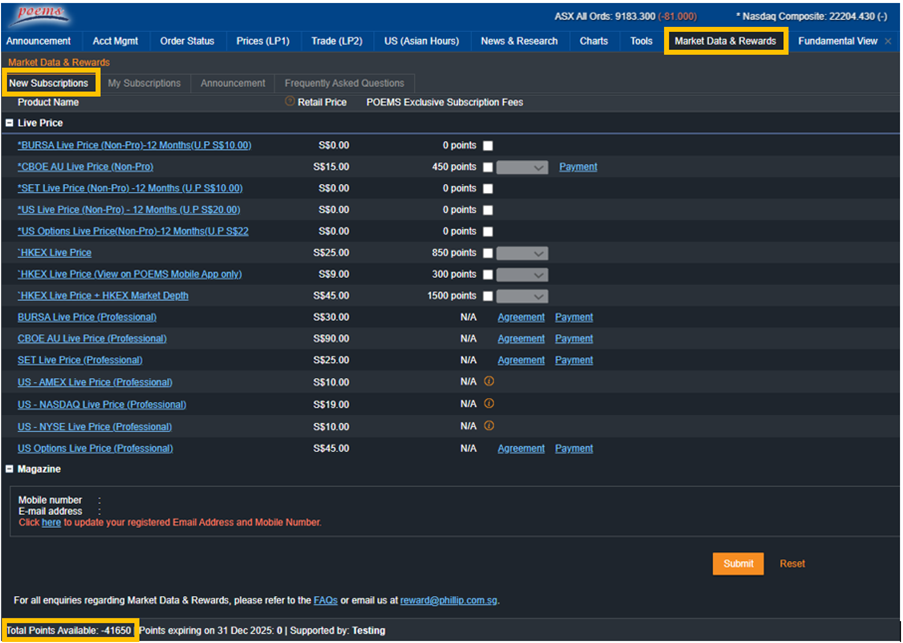Click info icon for US - NASDAQ Live Price
This screenshot has height=643, width=903.
(x=489, y=404)
